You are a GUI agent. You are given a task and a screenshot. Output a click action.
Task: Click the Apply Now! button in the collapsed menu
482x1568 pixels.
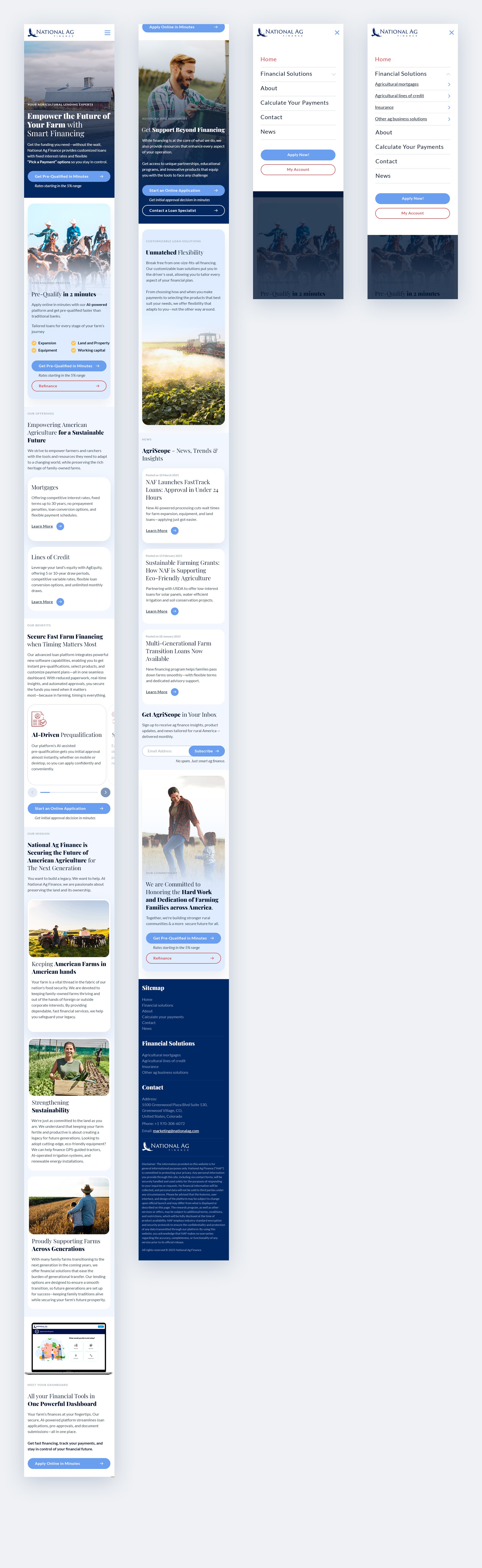[298, 155]
